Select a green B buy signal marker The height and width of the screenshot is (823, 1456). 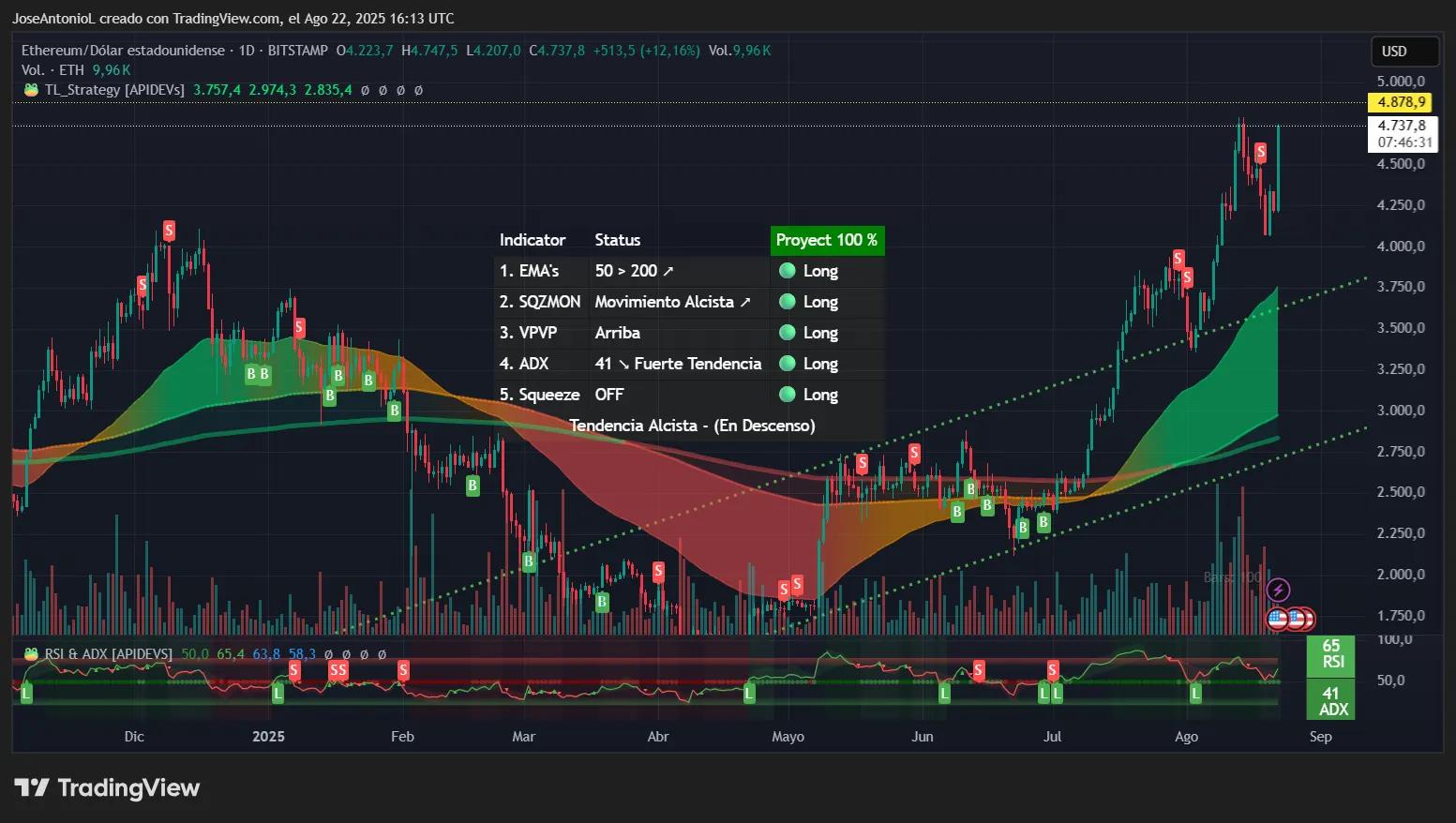(250, 374)
